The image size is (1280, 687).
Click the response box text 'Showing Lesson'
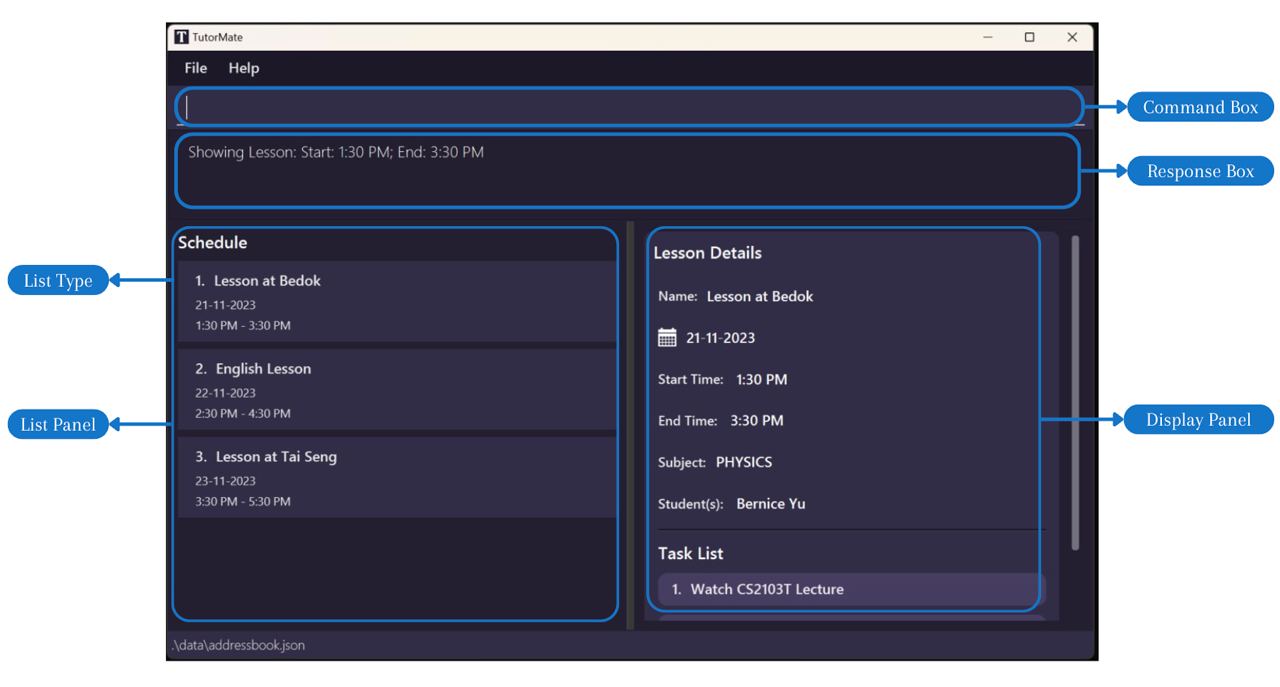336,153
